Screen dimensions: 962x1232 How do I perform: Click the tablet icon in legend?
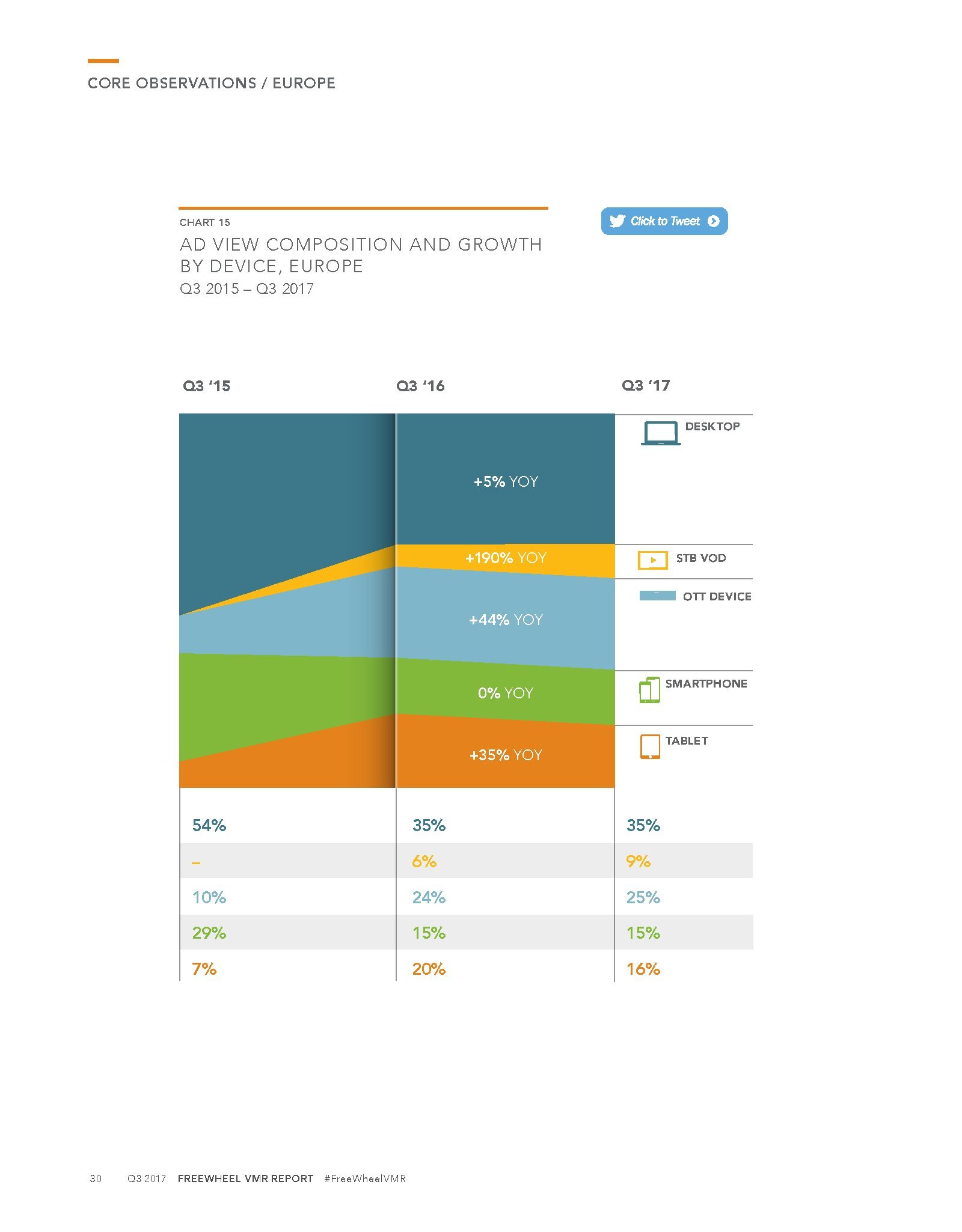[650, 746]
